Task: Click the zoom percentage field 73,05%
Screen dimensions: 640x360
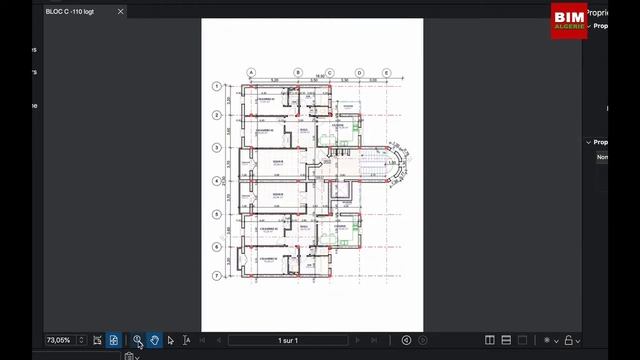Action: tap(60, 340)
